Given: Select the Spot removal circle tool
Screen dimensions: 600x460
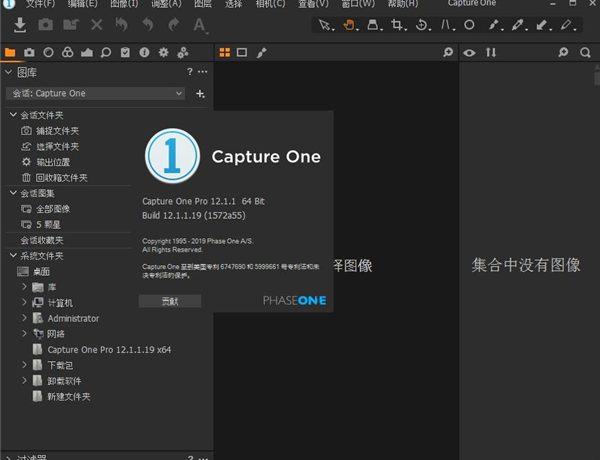Looking at the screenshot, I should pos(469,25).
